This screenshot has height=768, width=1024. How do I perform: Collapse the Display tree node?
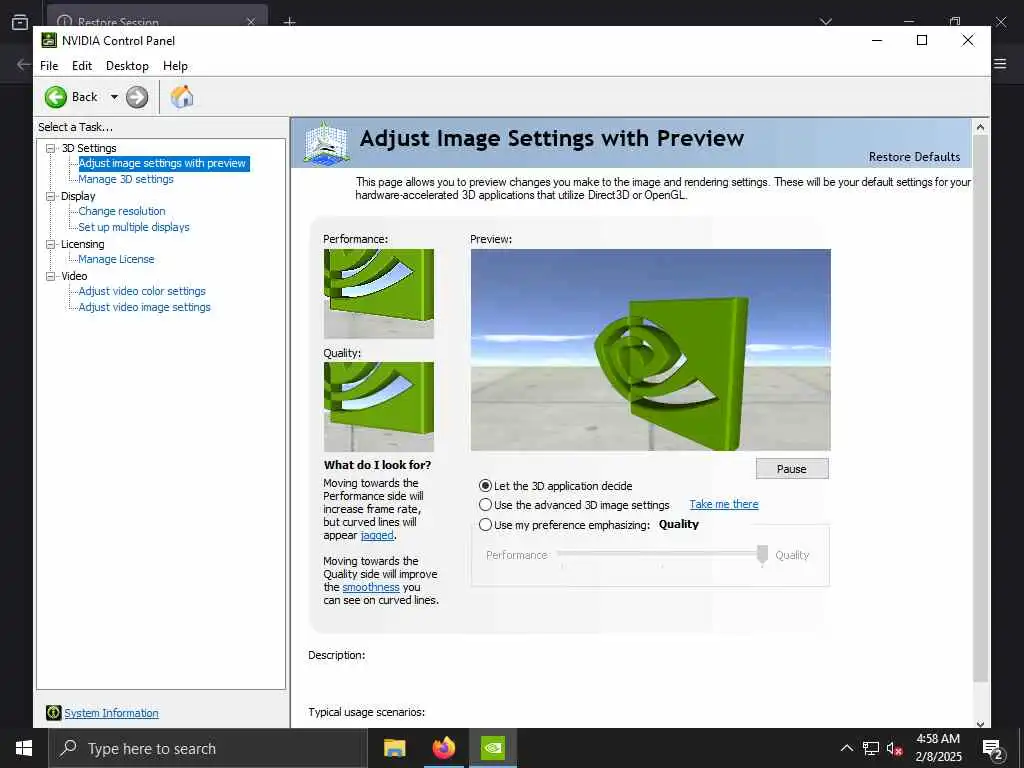50,196
